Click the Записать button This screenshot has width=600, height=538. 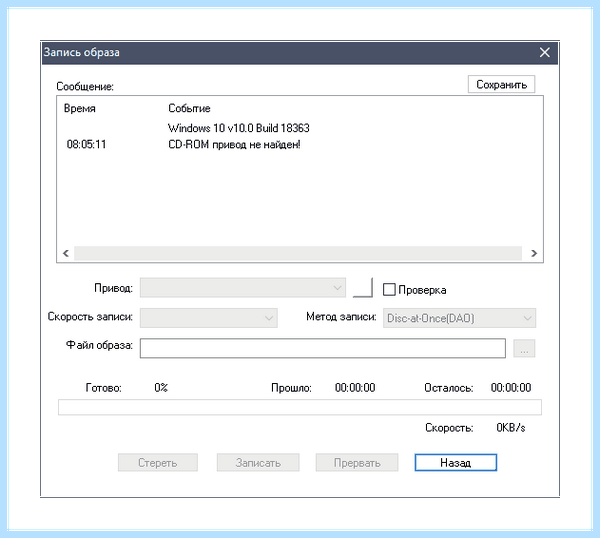[x=258, y=463]
